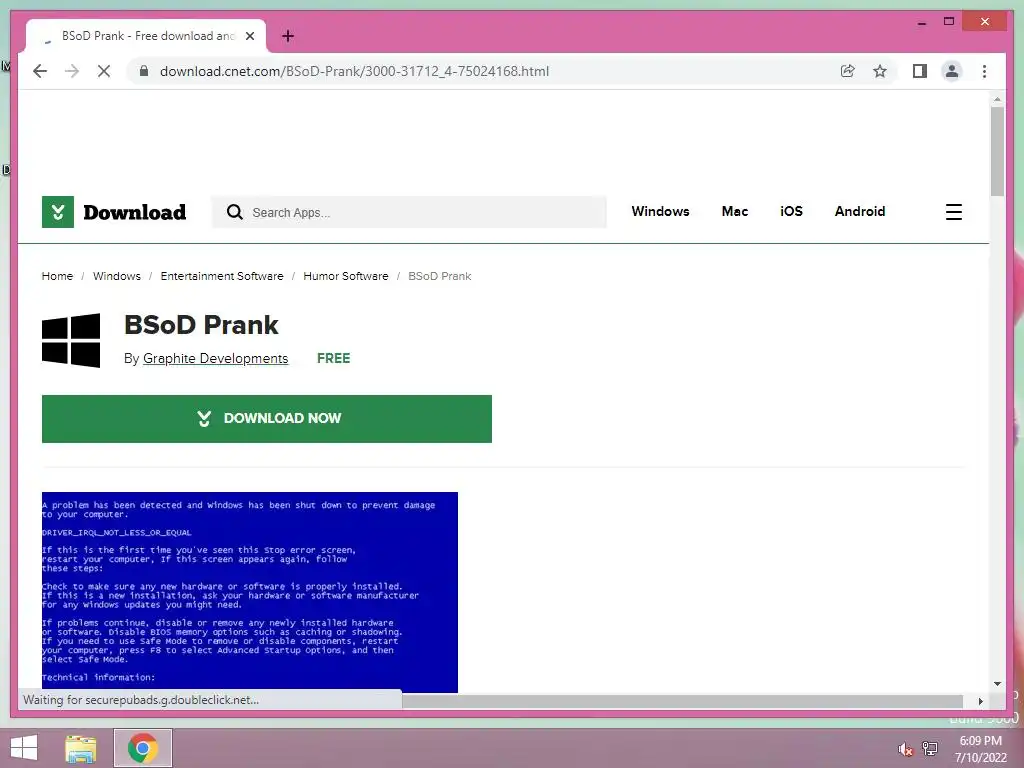
Task: Click the BSoD Prank heading
Action: pyautogui.click(x=201, y=325)
